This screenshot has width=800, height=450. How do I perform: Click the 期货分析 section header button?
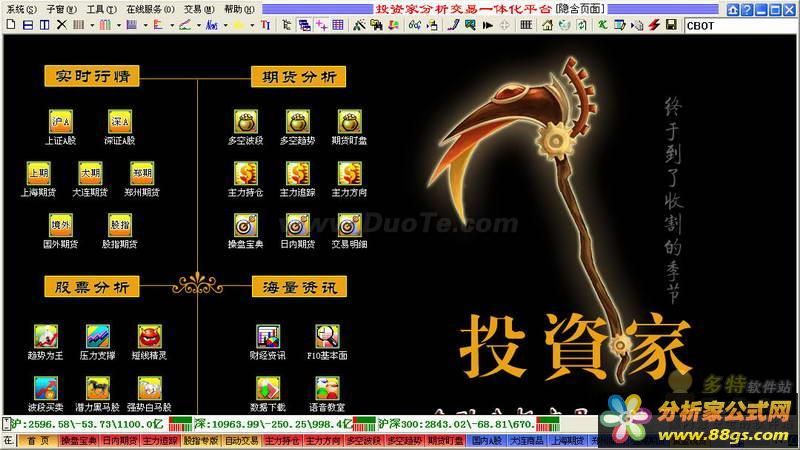pyautogui.click(x=298, y=77)
